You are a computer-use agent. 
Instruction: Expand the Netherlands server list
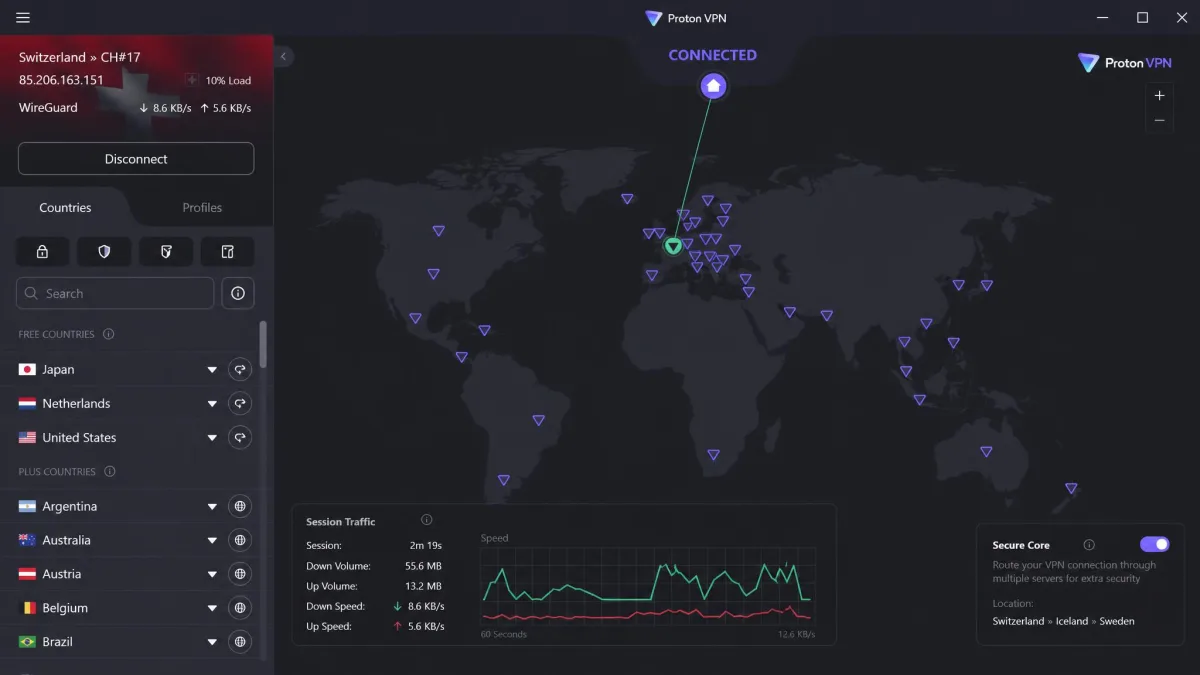pyautogui.click(x=212, y=404)
